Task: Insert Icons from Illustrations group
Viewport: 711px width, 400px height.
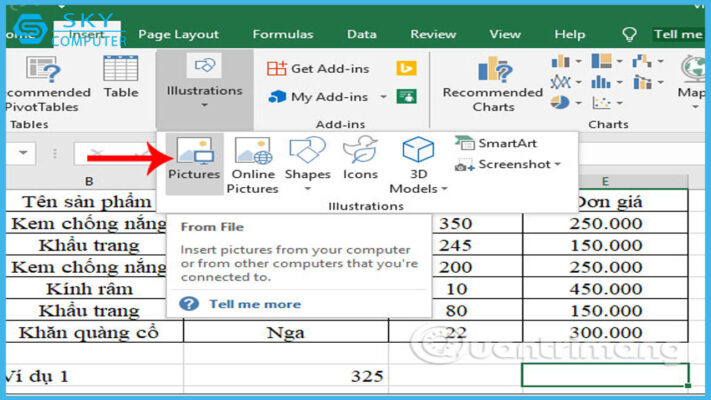Action: pyautogui.click(x=360, y=158)
